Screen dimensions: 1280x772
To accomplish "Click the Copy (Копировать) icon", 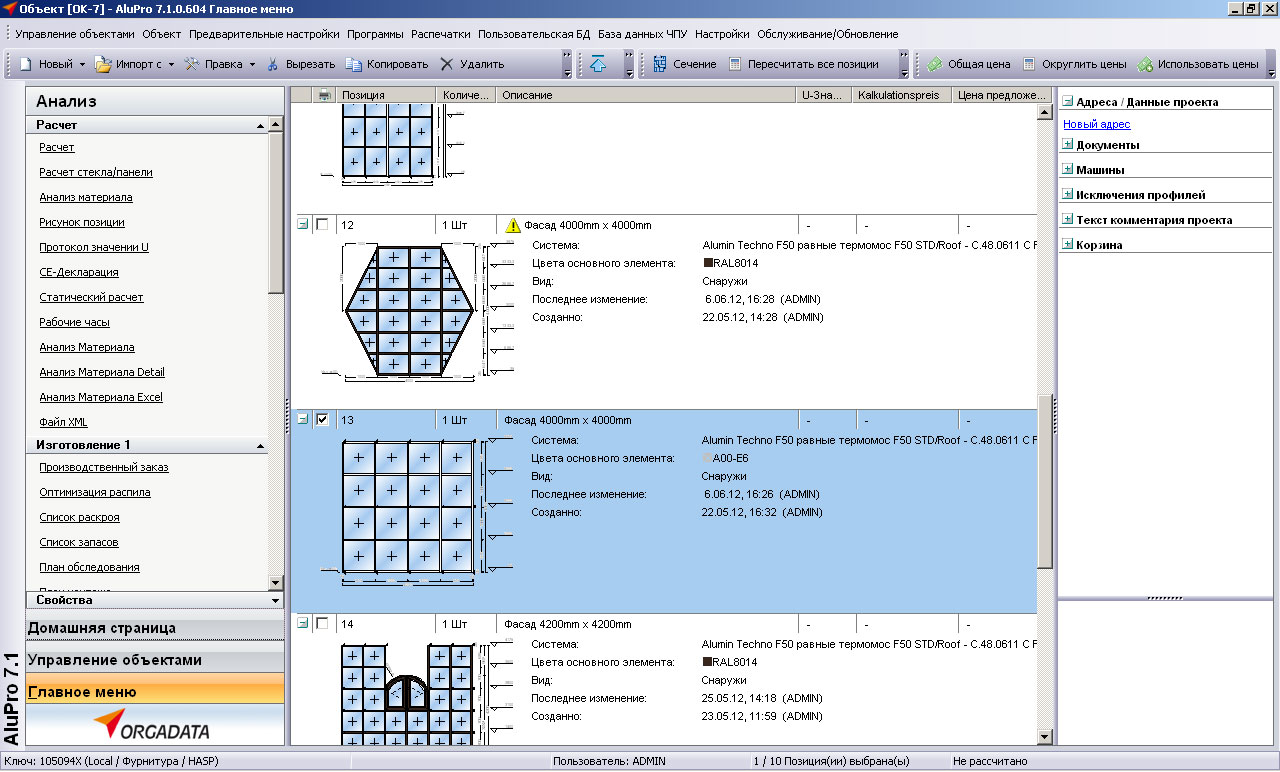I will click(x=353, y=64).
